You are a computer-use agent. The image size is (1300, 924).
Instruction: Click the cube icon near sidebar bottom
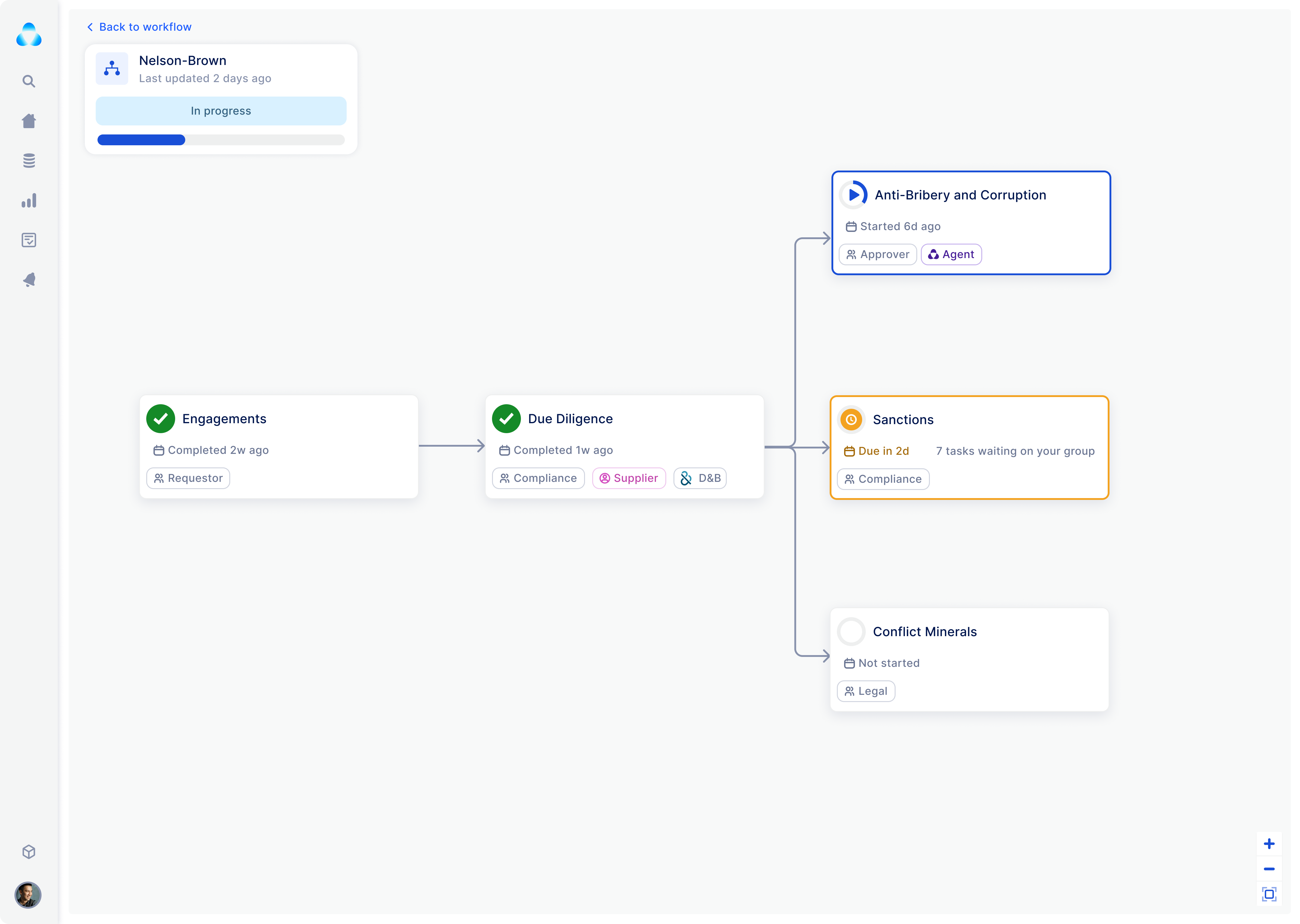[29, 852]
